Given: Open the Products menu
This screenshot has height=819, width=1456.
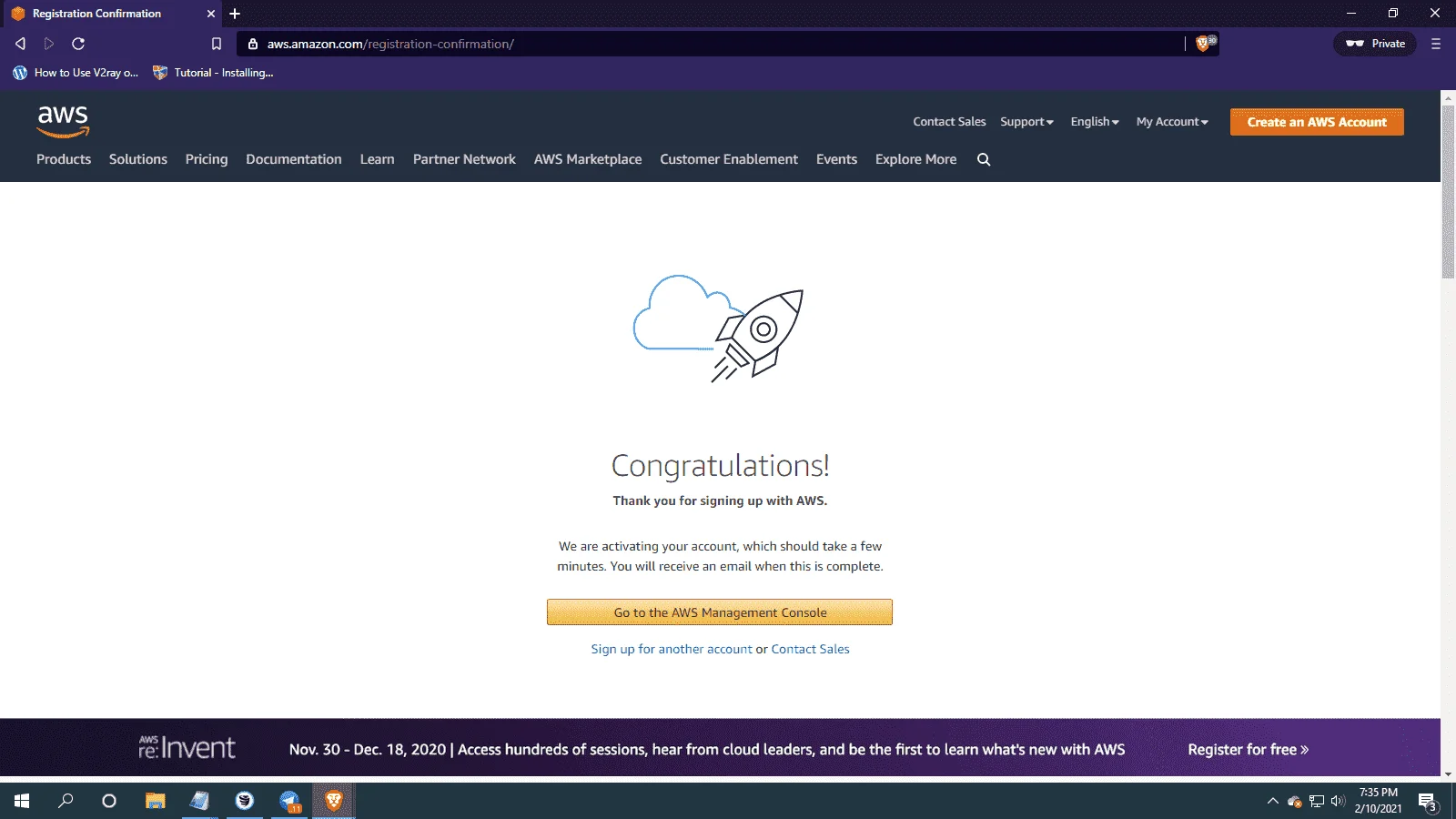Looking at the screenshot, I should (64, 159).
